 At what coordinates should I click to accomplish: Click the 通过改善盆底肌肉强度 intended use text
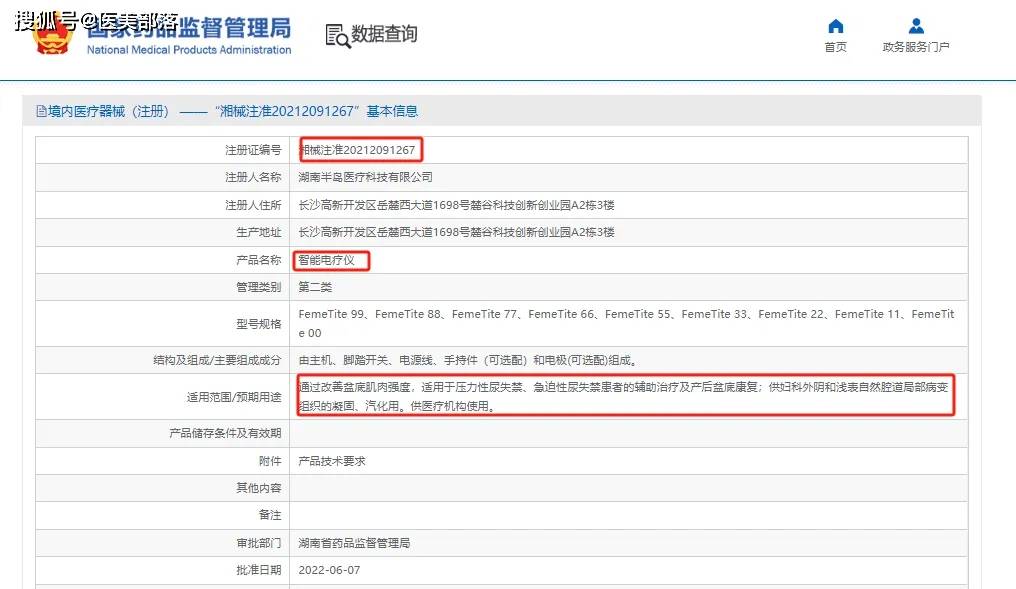(x=623, y=397)
